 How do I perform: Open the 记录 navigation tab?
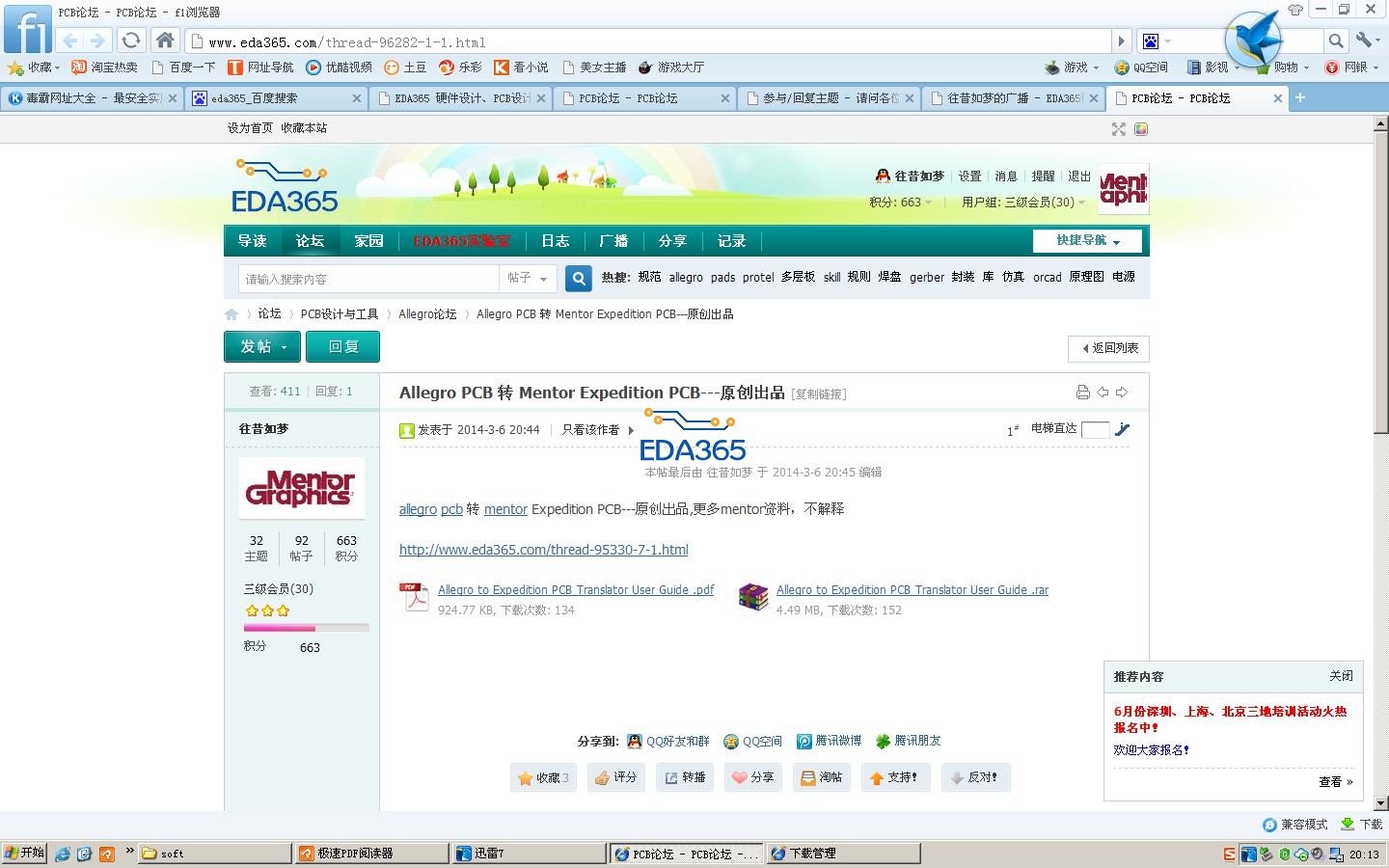tap(731, 241)
